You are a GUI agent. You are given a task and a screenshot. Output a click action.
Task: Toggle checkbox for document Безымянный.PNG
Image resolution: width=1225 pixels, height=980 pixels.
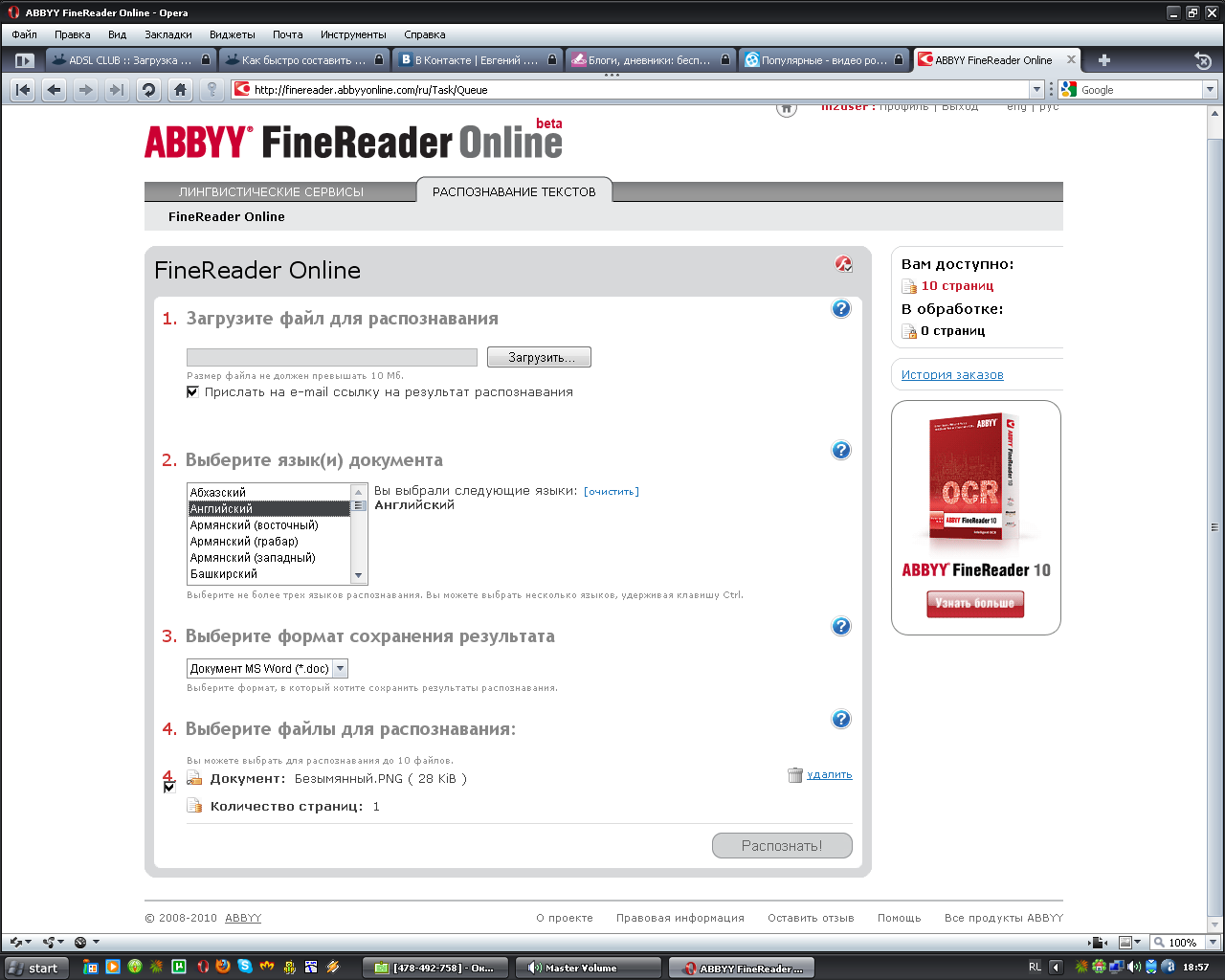[x=169, y=787]
